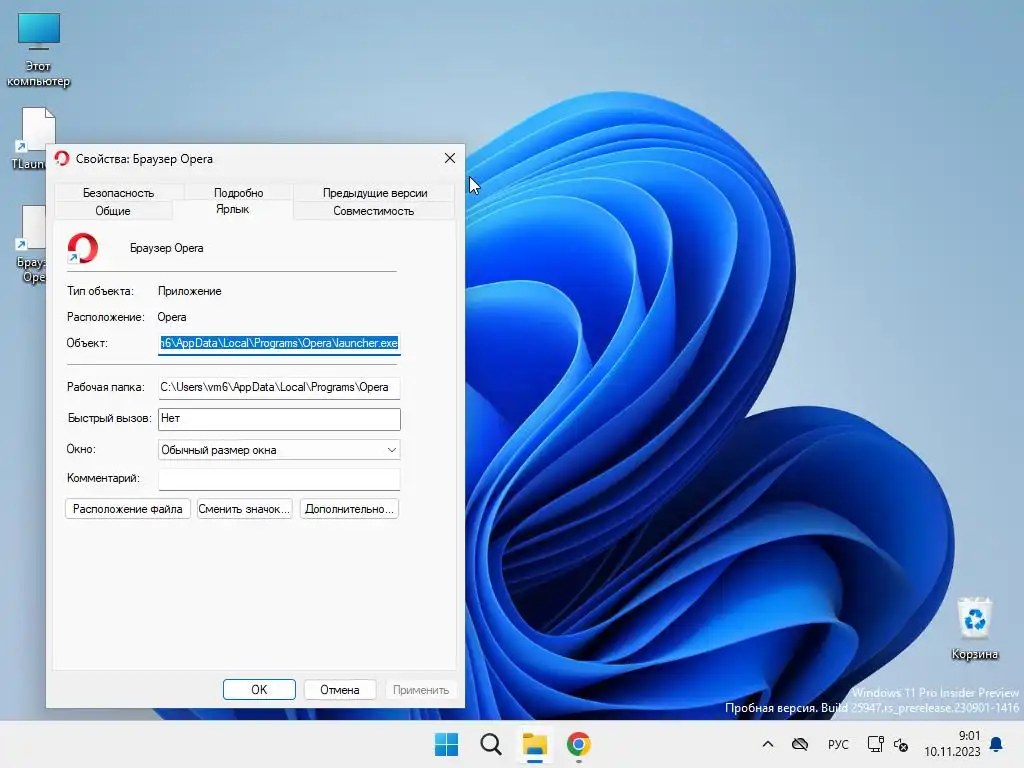Click the Opera location value

(x=172, y=317)
